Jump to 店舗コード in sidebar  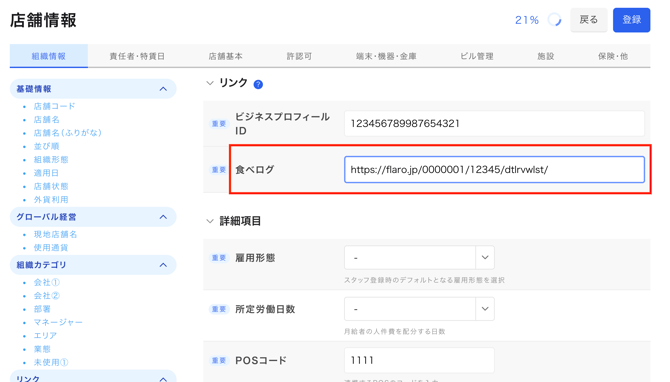(x=54, y=106)
